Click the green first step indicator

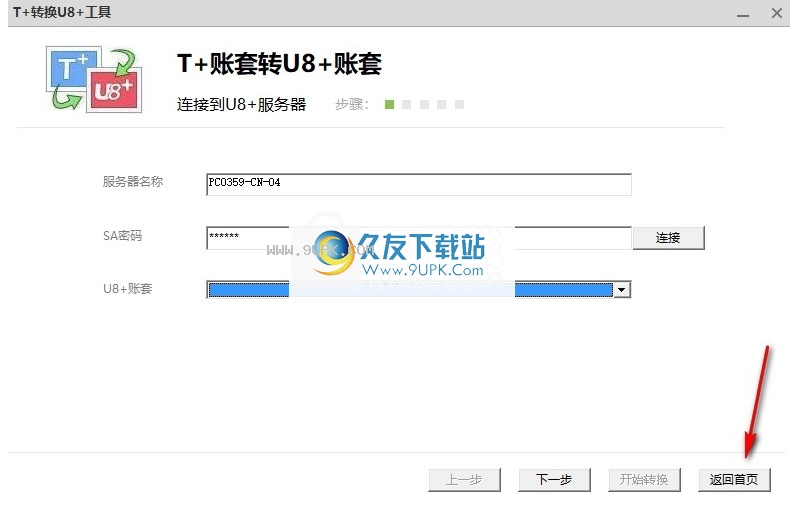pyautogui.click(x=390, y=105)
